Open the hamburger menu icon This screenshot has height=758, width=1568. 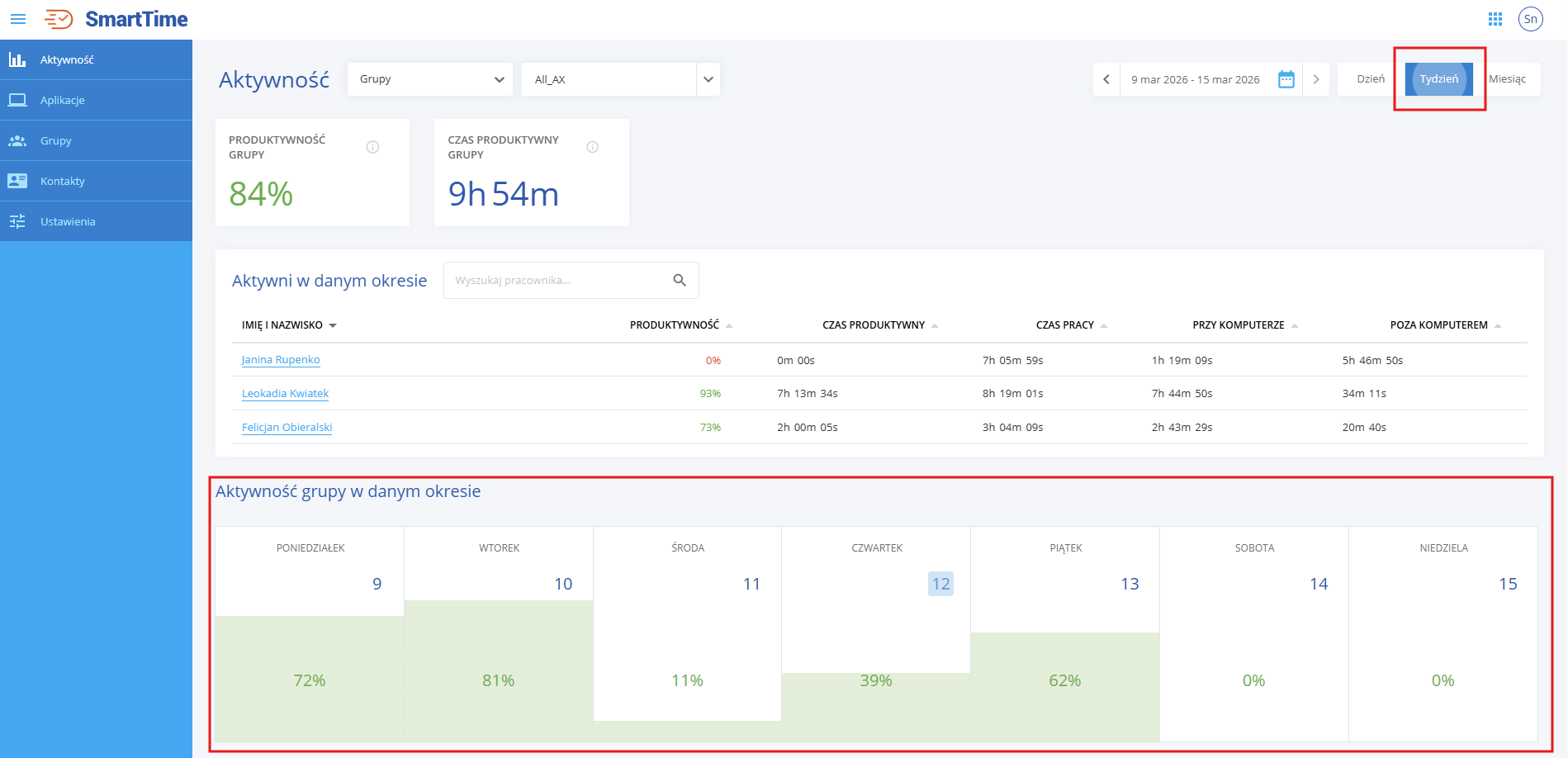pyautogui.click(x=18, y=19)
